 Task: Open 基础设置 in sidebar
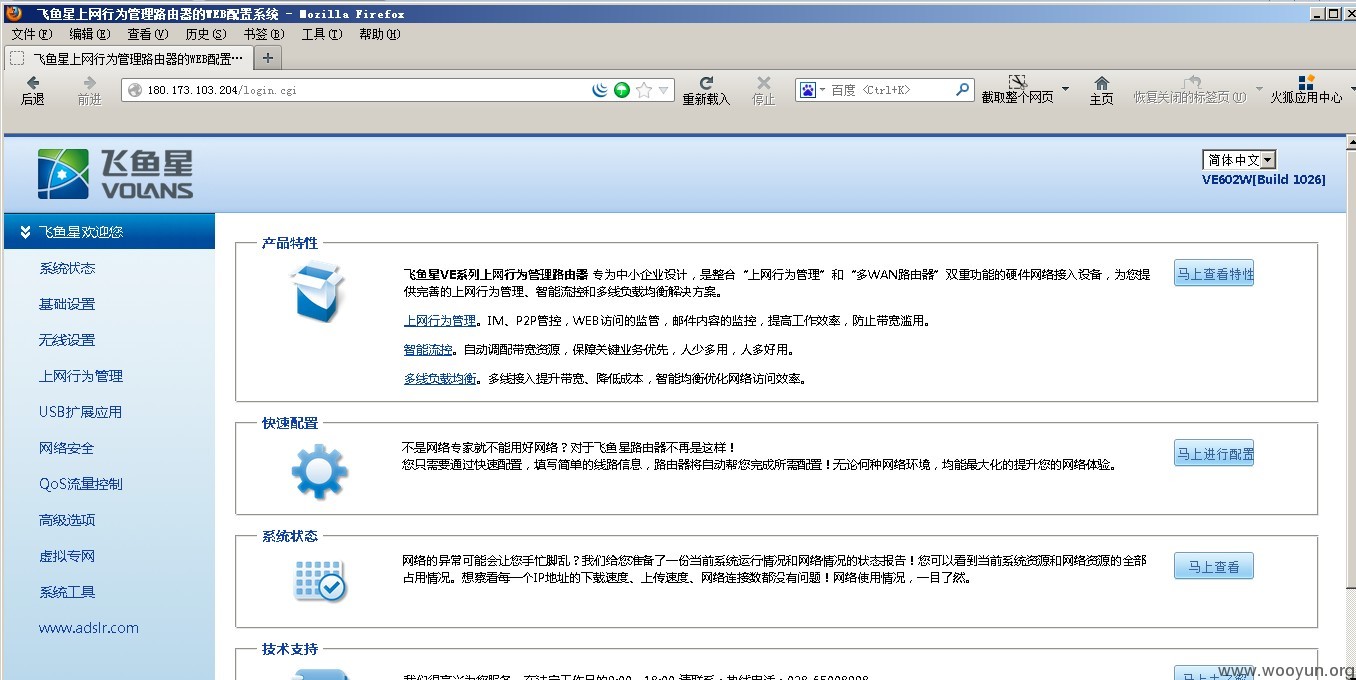(x=67, y=304)
